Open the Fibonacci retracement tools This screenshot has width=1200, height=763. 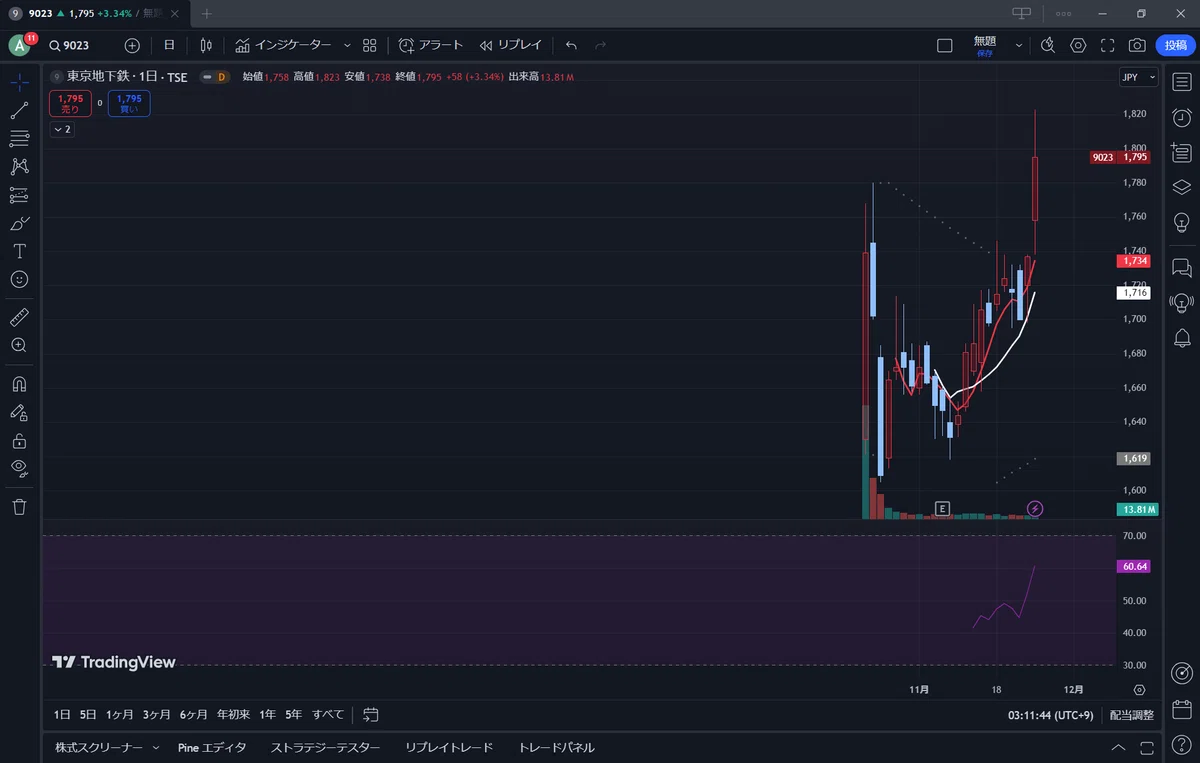pos(19,138)
